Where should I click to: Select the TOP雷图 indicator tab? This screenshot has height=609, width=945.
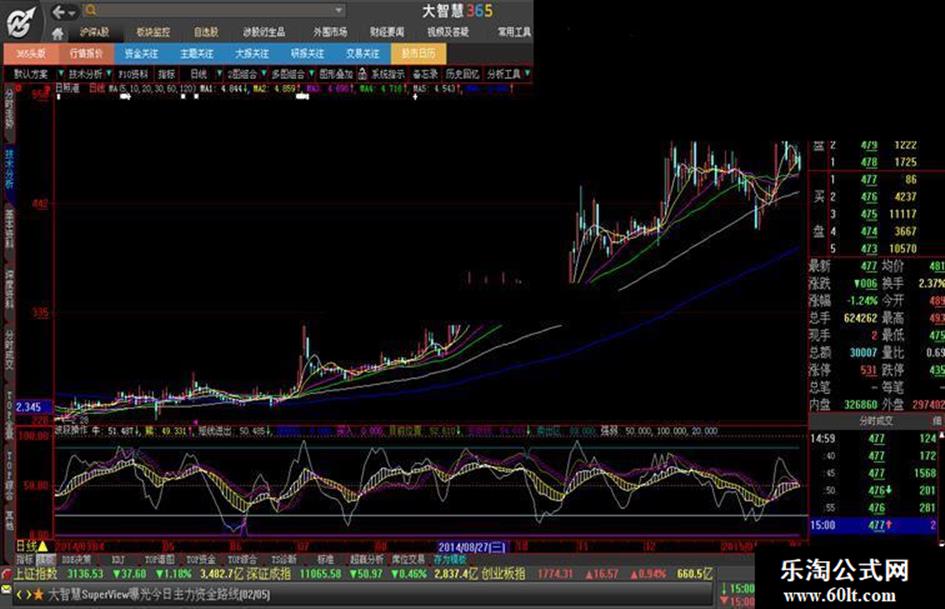(160, 560)
